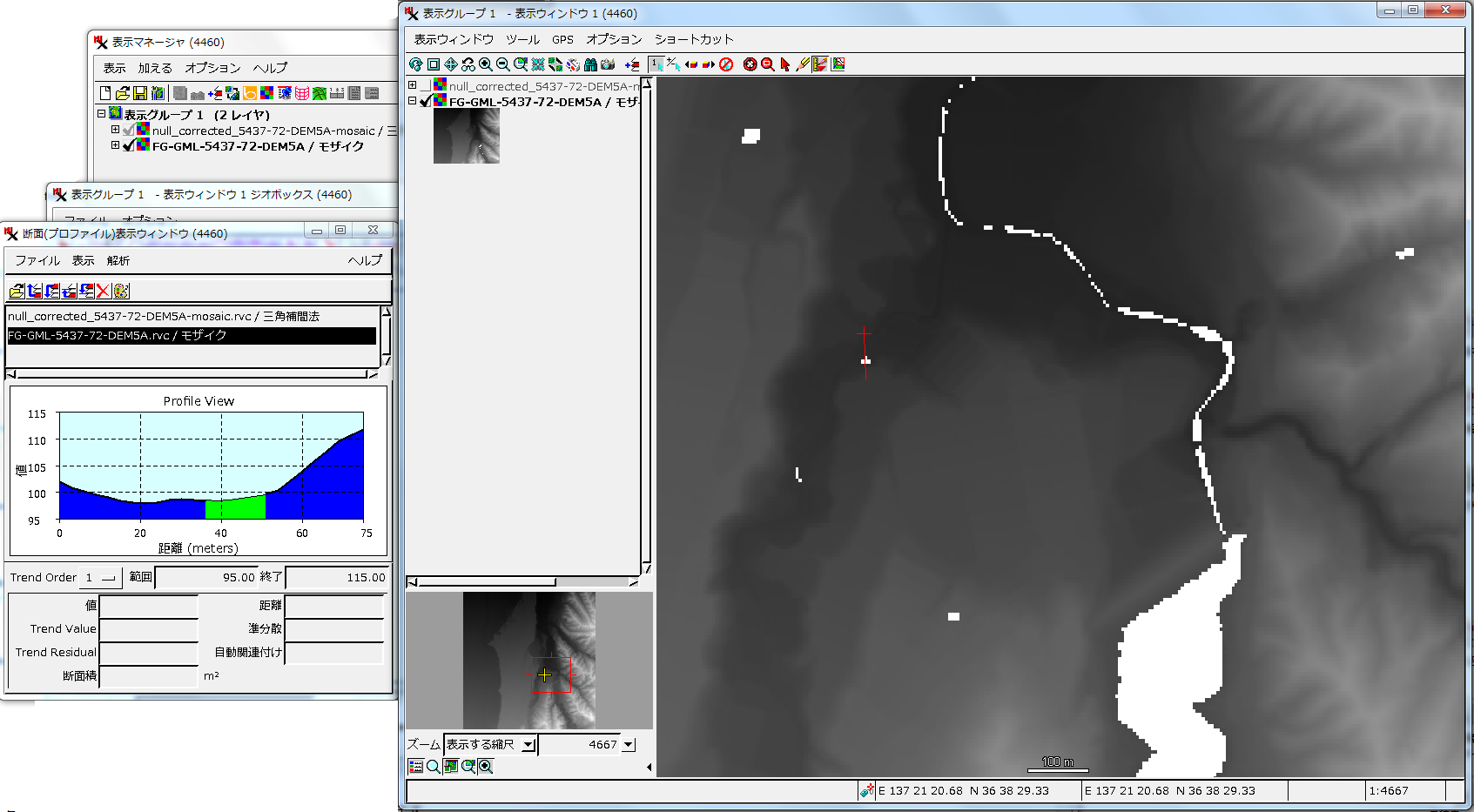Collapse the 表示グループ 1 tree node
Image resolution: width=1474 pixels, height=812 pixels.
pyautogui.click(x=101, y=114)
